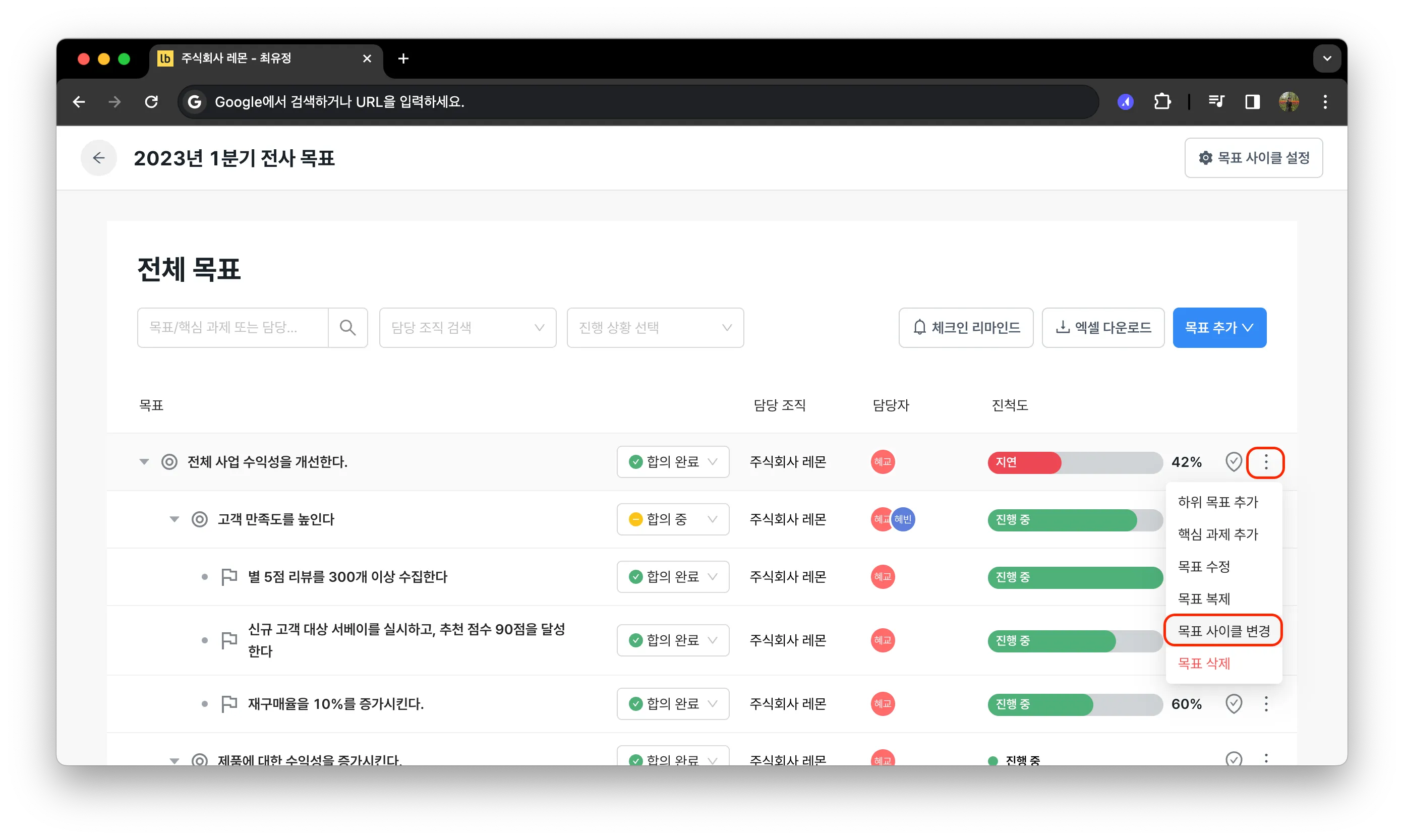Click the 목표/핵심 과제 search input
This screenshot has height=840, width=1404.
pos(232,328)
